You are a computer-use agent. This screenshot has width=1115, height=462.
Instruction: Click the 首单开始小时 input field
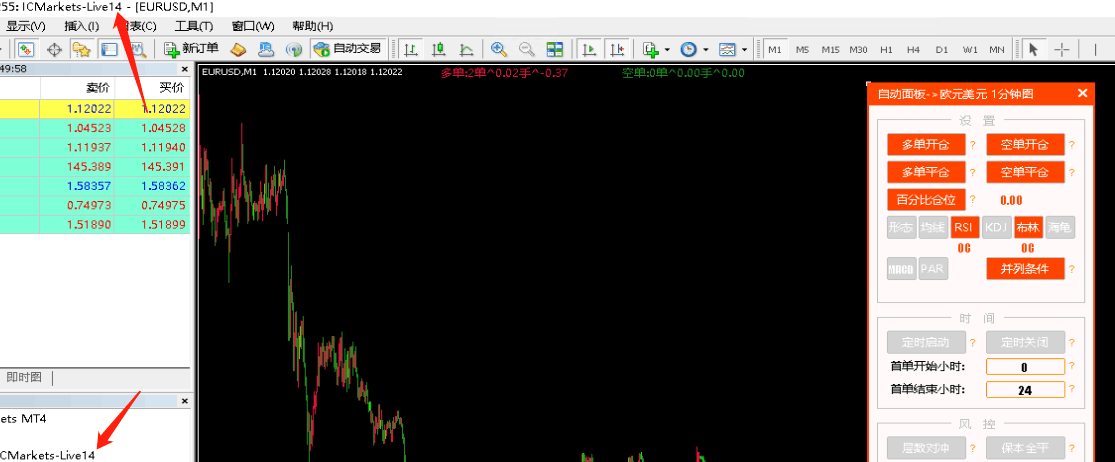tap(1025, 367)
